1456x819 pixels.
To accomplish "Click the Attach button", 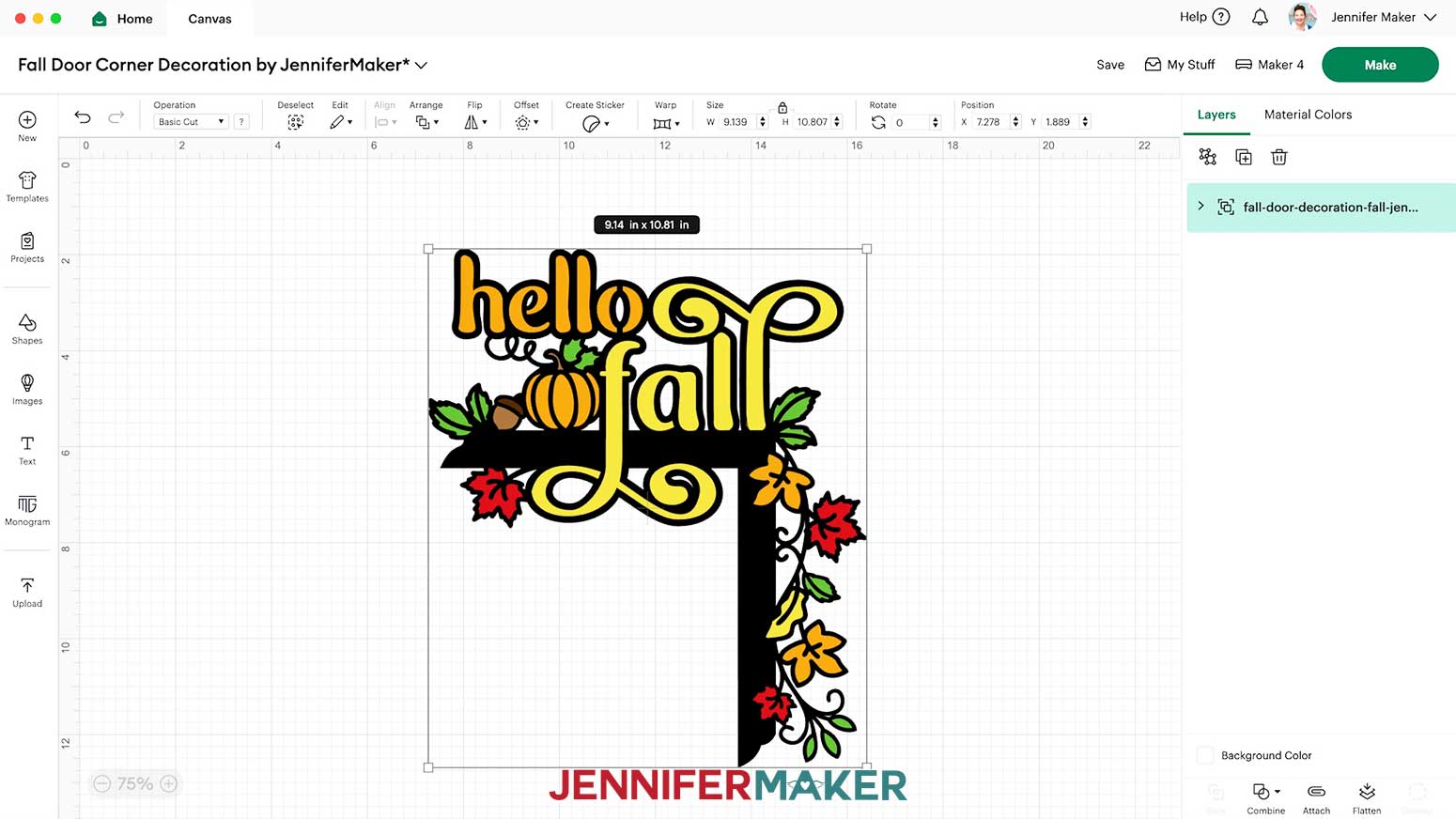I will (1316, 798).
